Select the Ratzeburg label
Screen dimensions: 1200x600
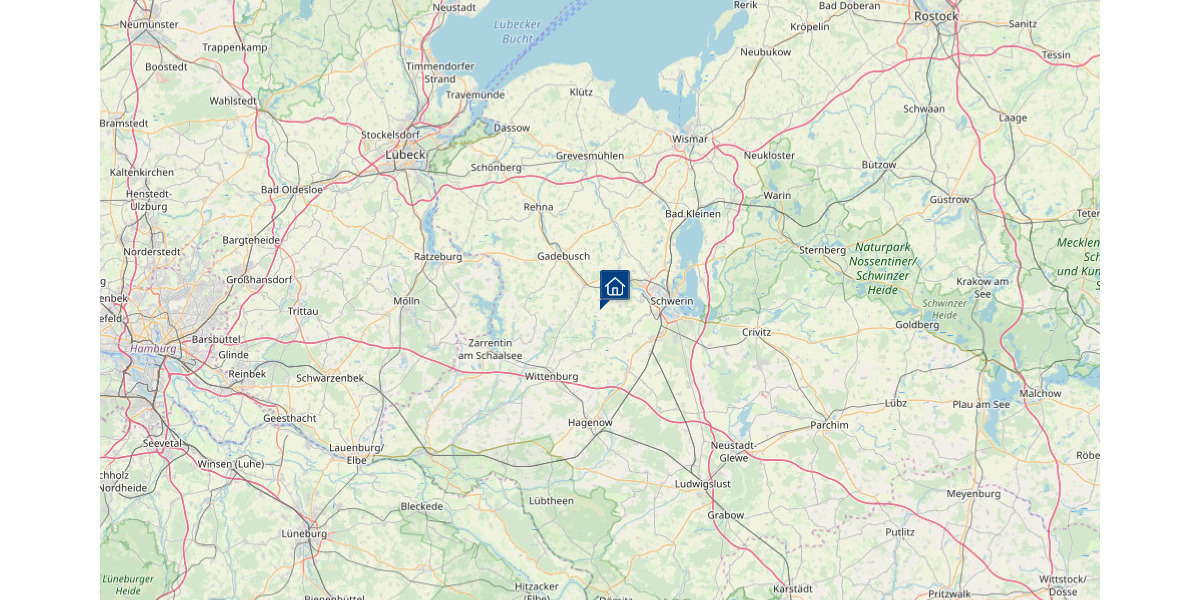[x=438, y=257]
